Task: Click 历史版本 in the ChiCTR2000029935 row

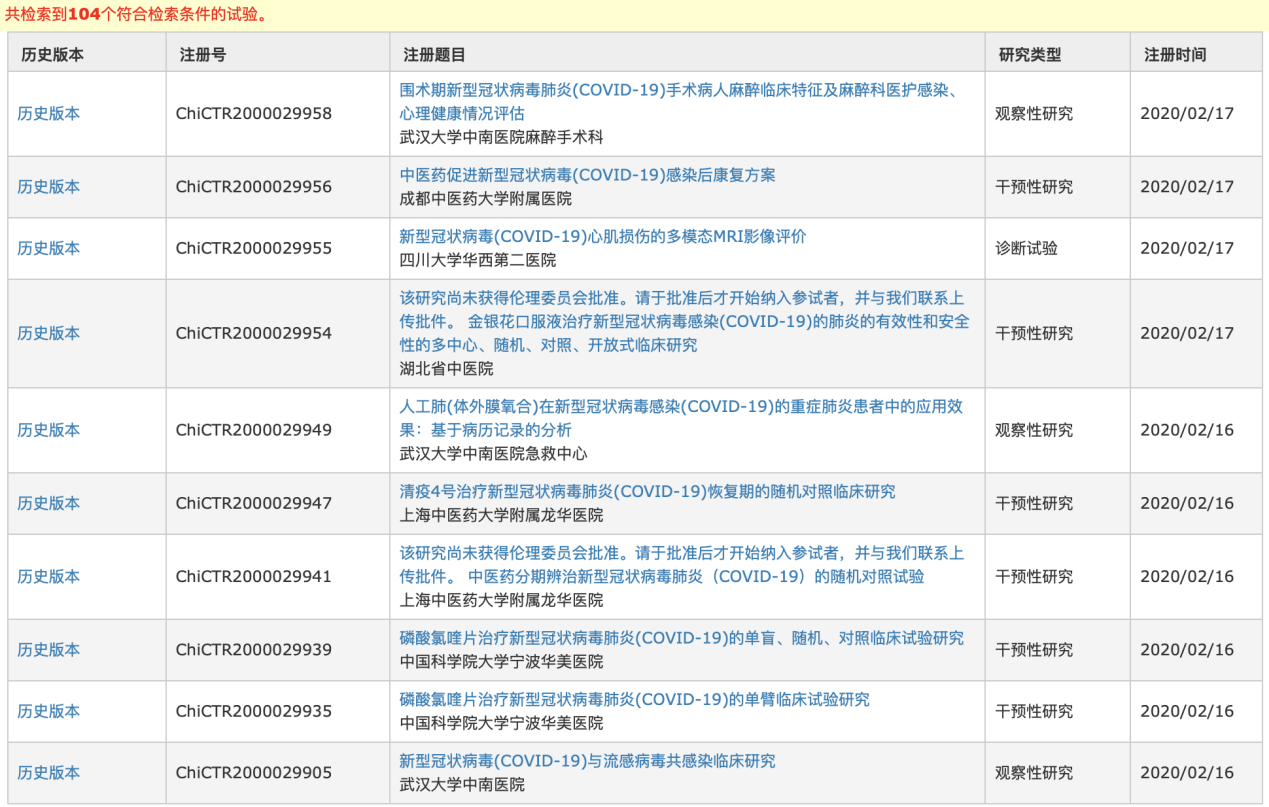Action: coord(49,712)
